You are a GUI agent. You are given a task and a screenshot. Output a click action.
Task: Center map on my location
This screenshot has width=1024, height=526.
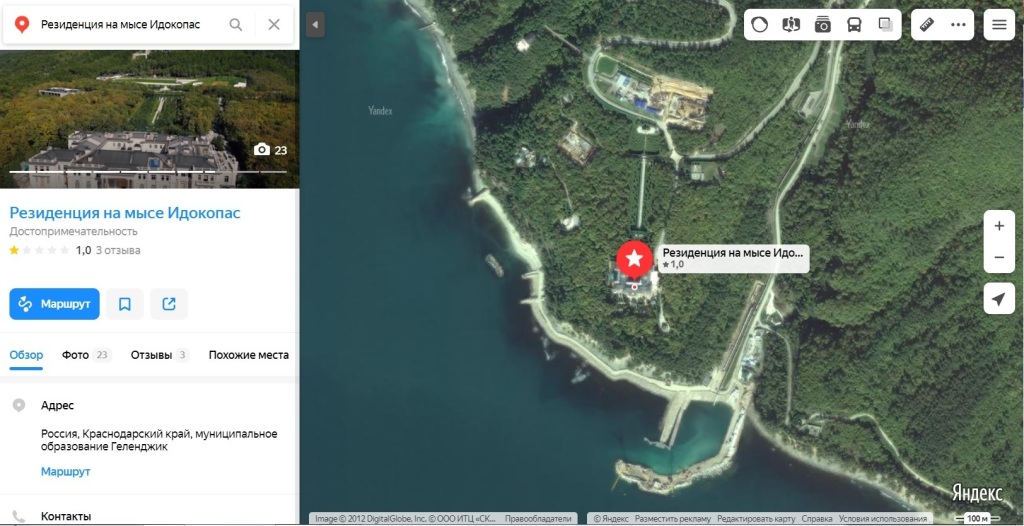click(x=999, y=299)
